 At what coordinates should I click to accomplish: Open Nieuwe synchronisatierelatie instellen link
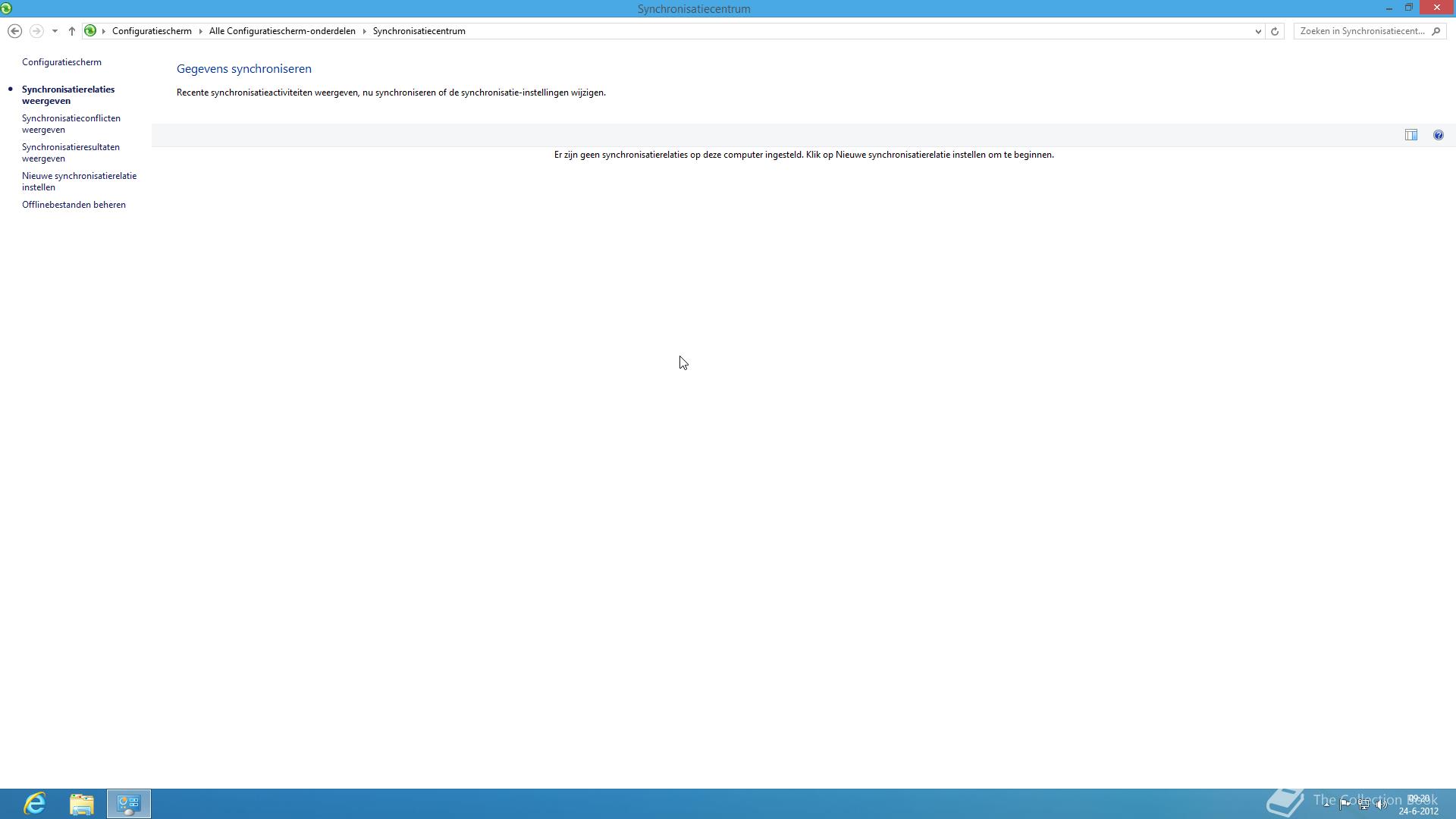(79, 181)
